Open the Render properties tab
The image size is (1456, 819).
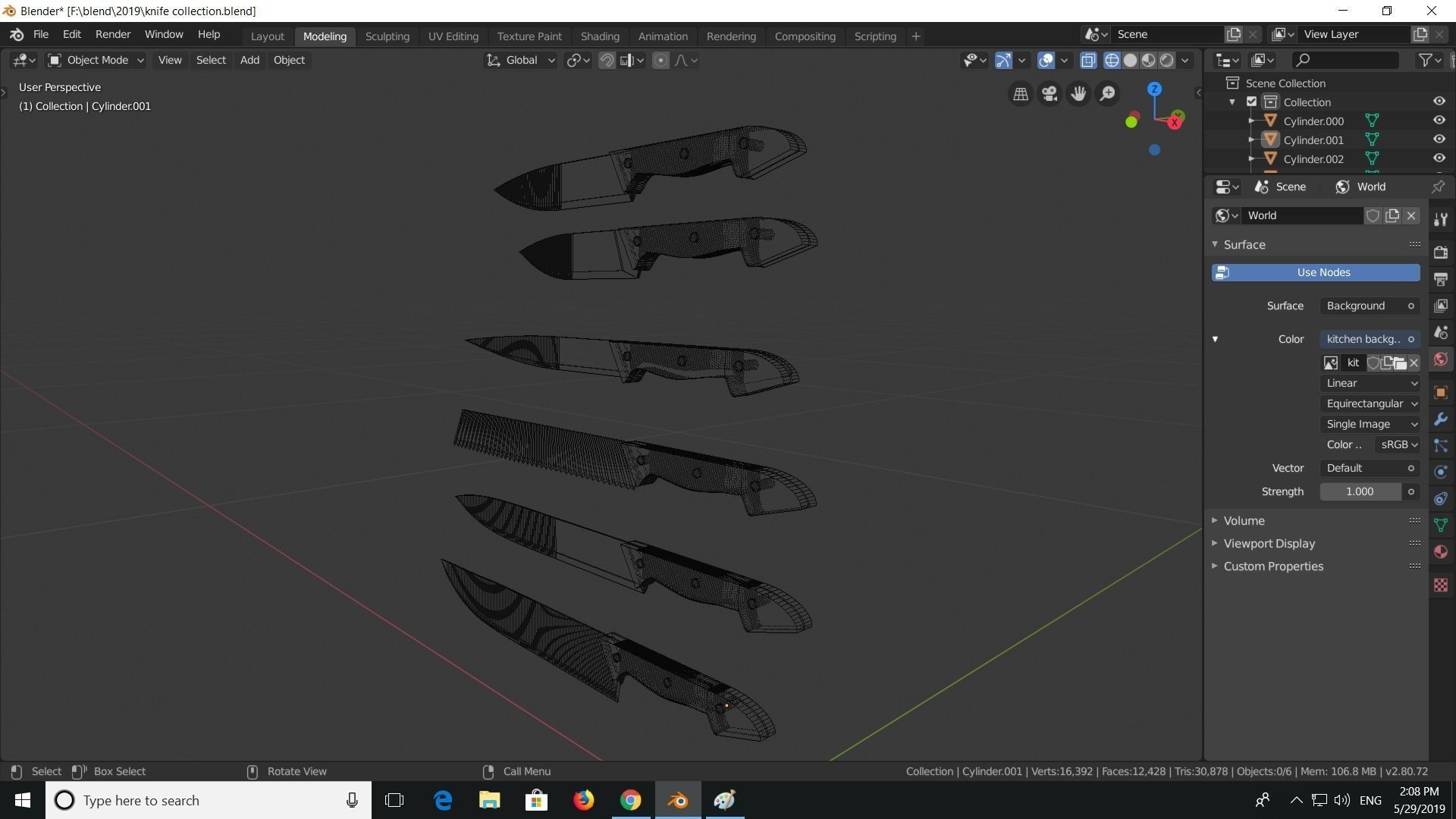pyautogui.click(x=1441, y=253)
